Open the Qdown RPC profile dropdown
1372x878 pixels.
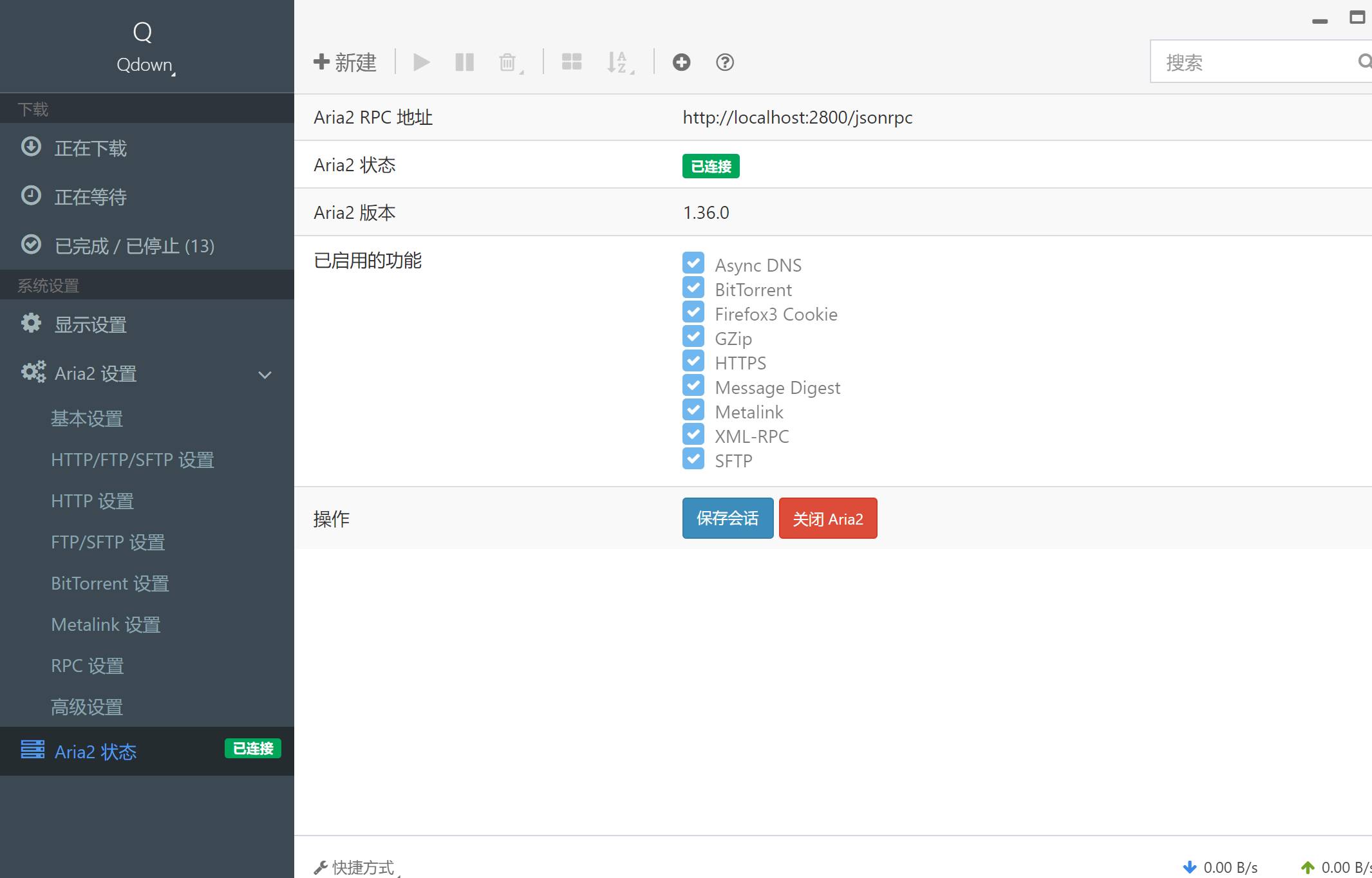click(x=146, y=65)
